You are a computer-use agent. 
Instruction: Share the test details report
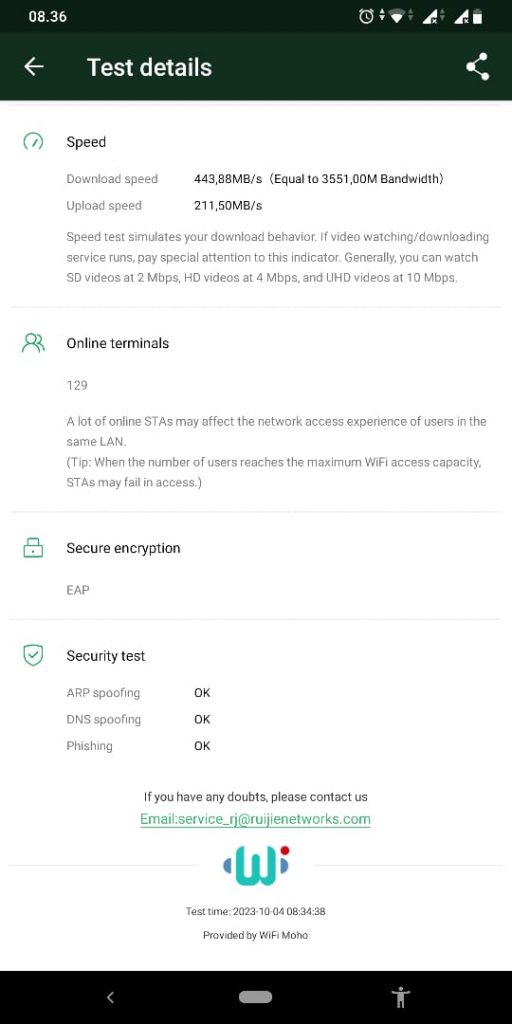point(477,67)
